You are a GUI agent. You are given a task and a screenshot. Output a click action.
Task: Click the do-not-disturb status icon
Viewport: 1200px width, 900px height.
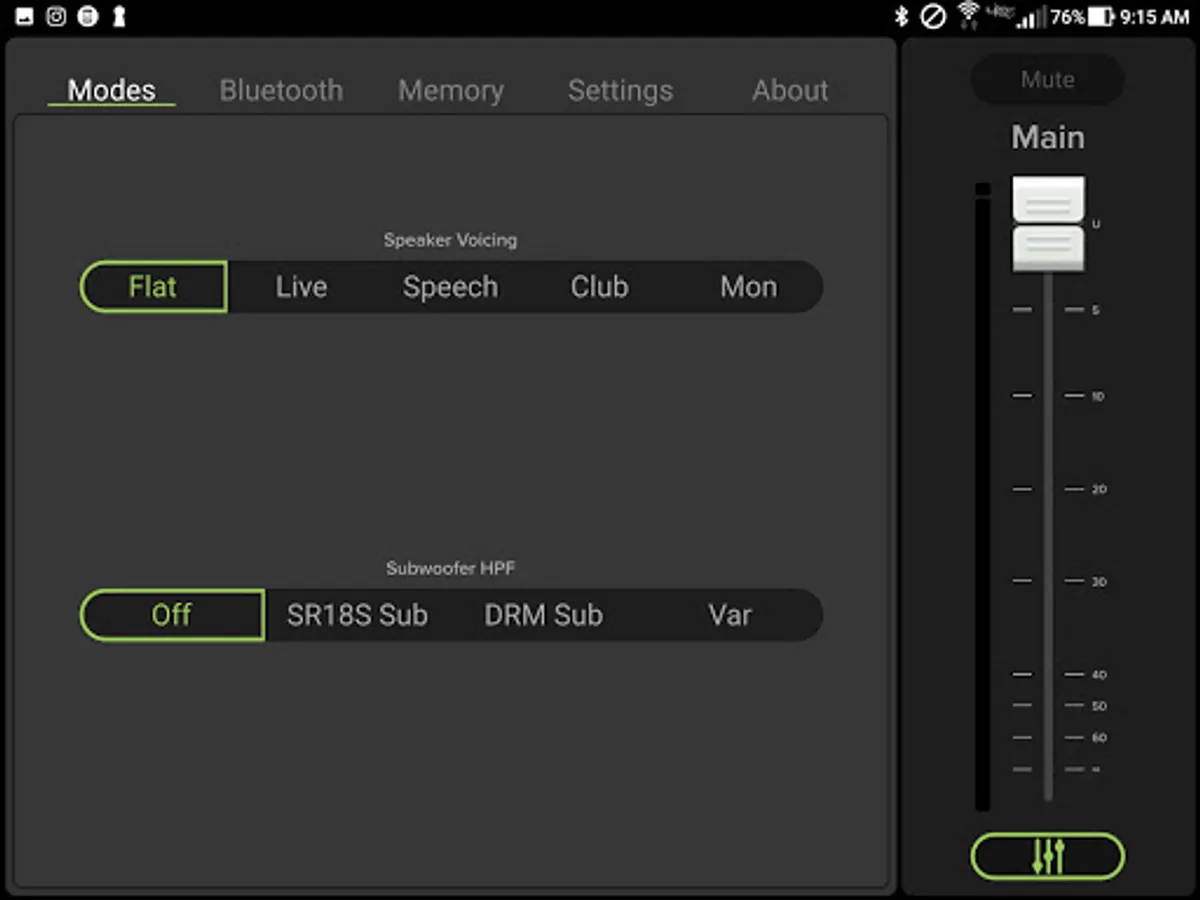point(933,16)
